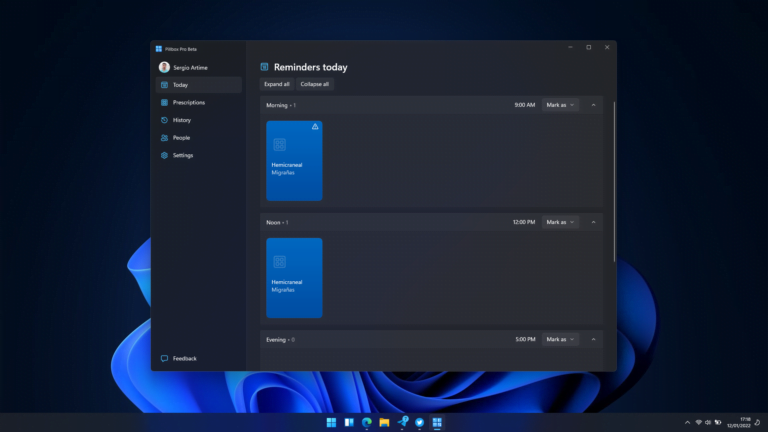Open the Today tab in sidebar
The width and height of the screenshot is (768, 432).
point(198,85)
